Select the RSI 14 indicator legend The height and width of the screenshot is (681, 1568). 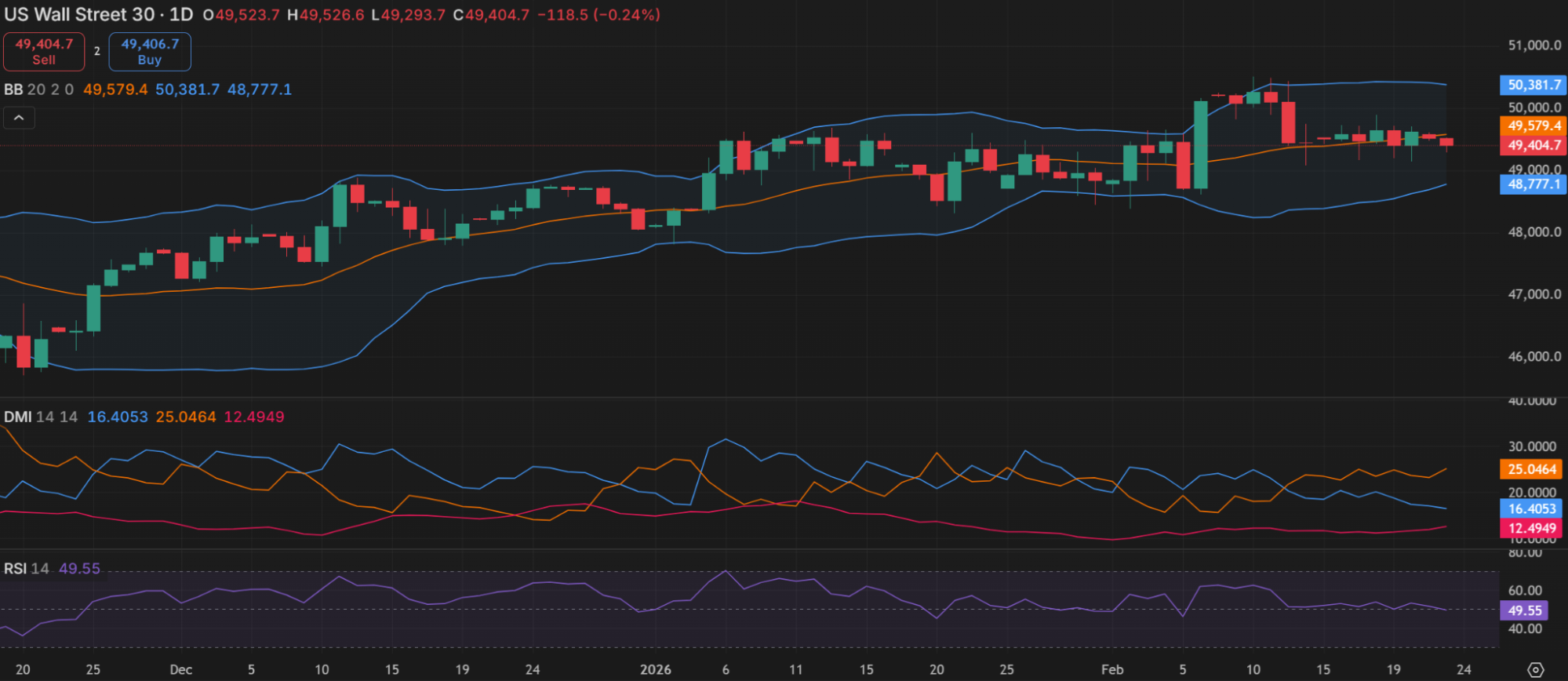click(27, 568)
